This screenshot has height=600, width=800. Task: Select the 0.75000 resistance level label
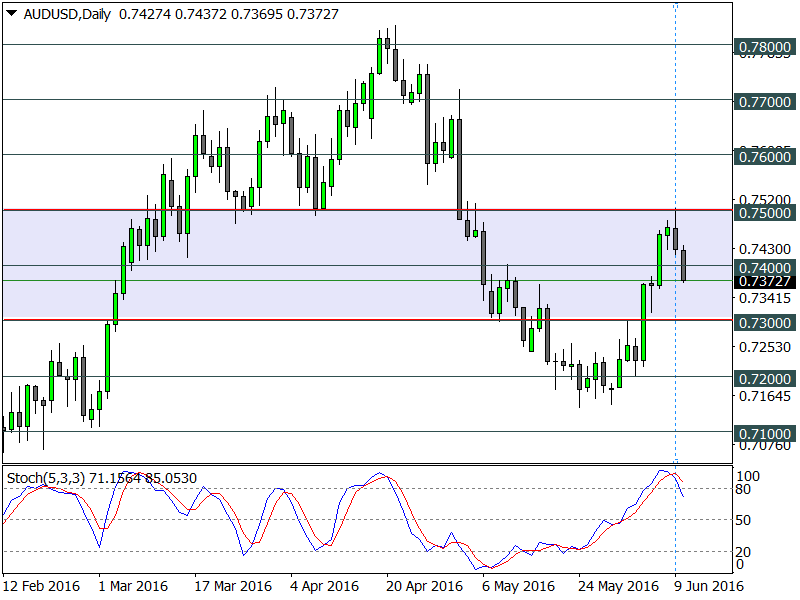click(764, 213)
